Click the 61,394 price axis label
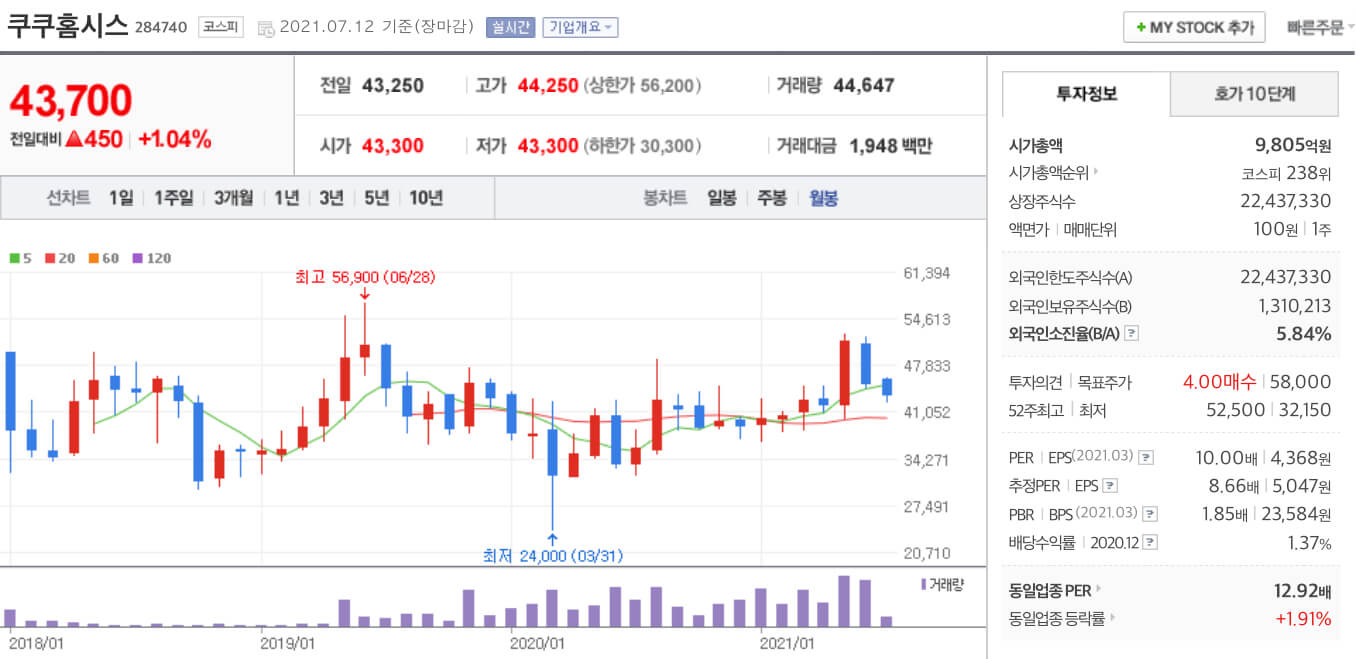Viewport: 1356px width, 659px height. (926, 273)
